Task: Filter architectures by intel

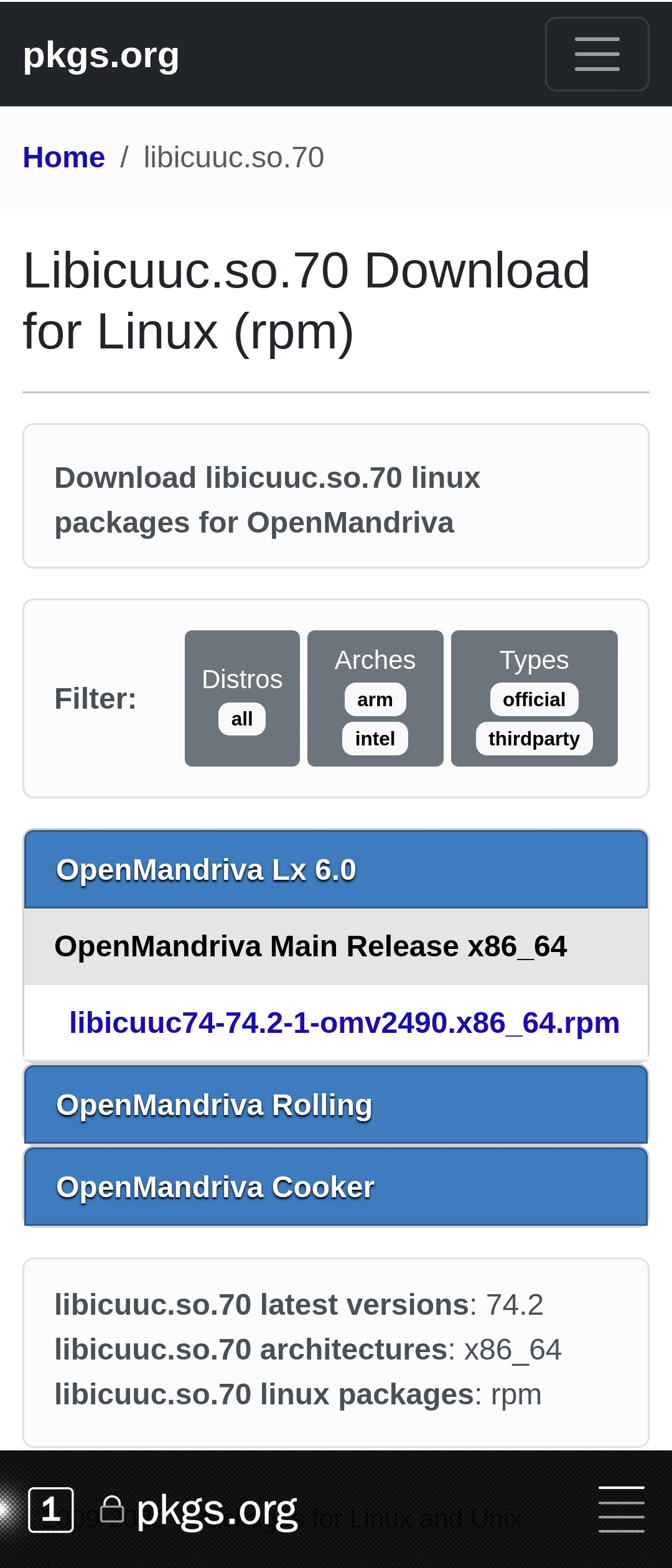Action: click(375, 739)
